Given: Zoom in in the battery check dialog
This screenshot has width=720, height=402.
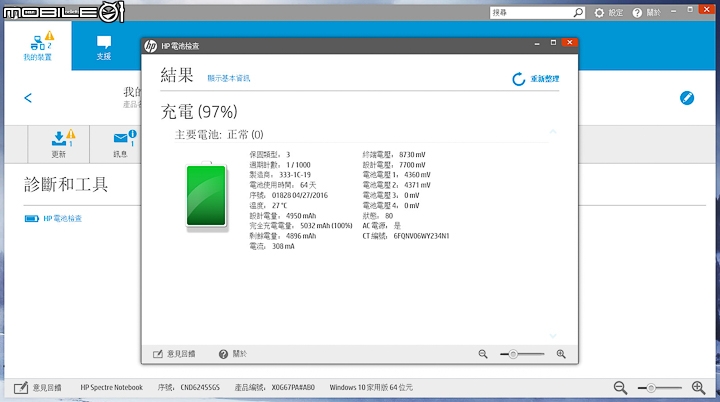Looking at the screenshot, I should click(x=561, y=354).
